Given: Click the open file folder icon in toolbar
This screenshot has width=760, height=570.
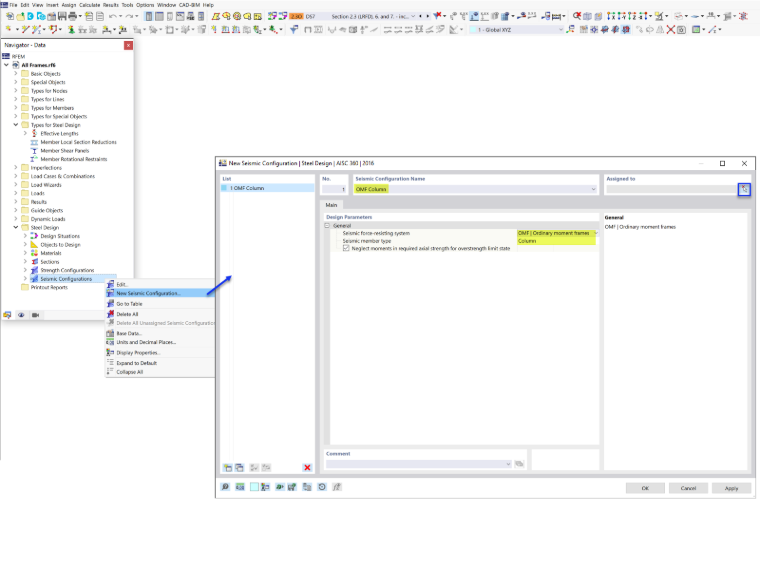Looking at the screenshot, I should point(20,16).
